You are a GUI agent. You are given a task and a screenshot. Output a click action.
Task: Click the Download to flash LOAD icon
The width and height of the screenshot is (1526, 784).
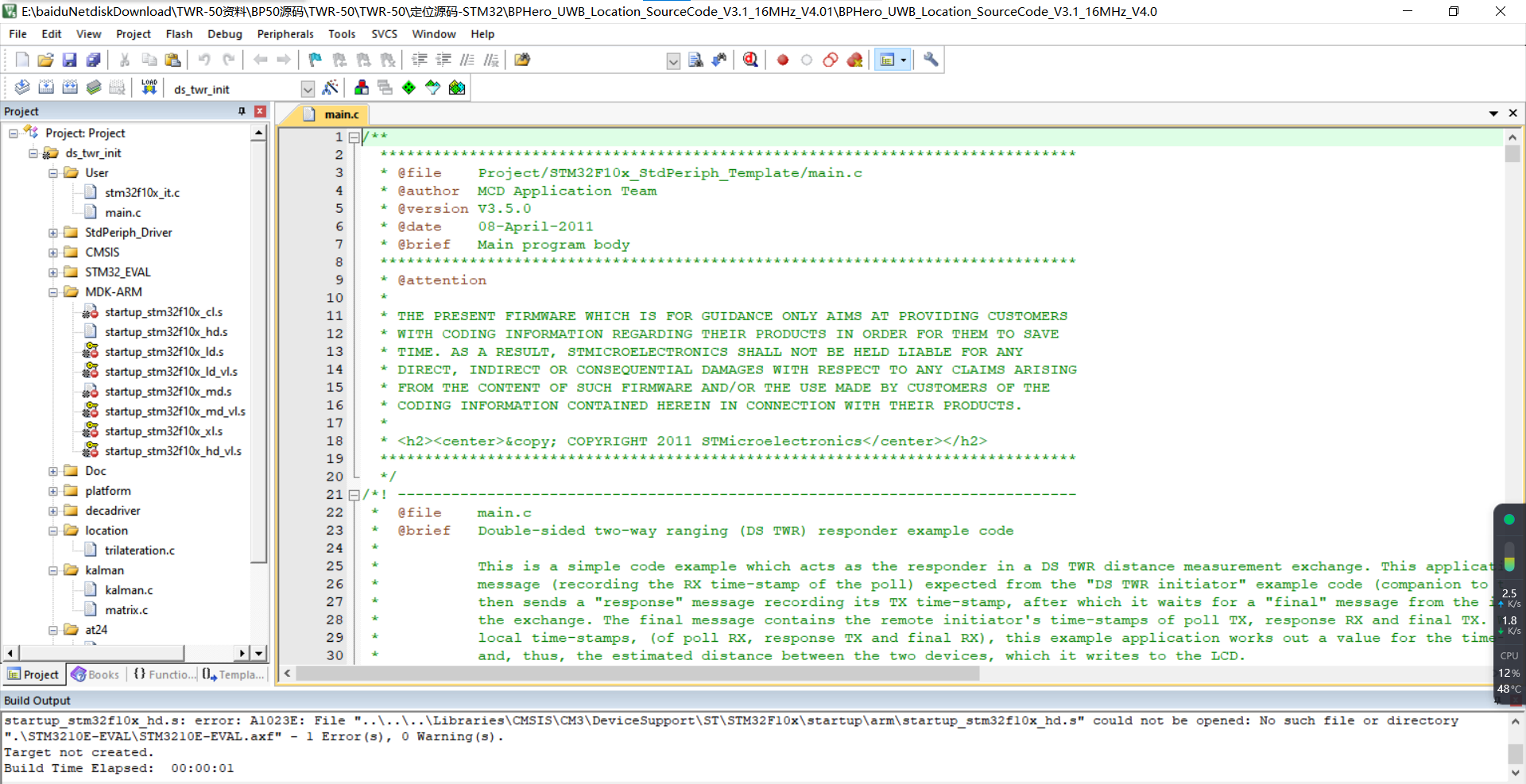tap(149, 87)
